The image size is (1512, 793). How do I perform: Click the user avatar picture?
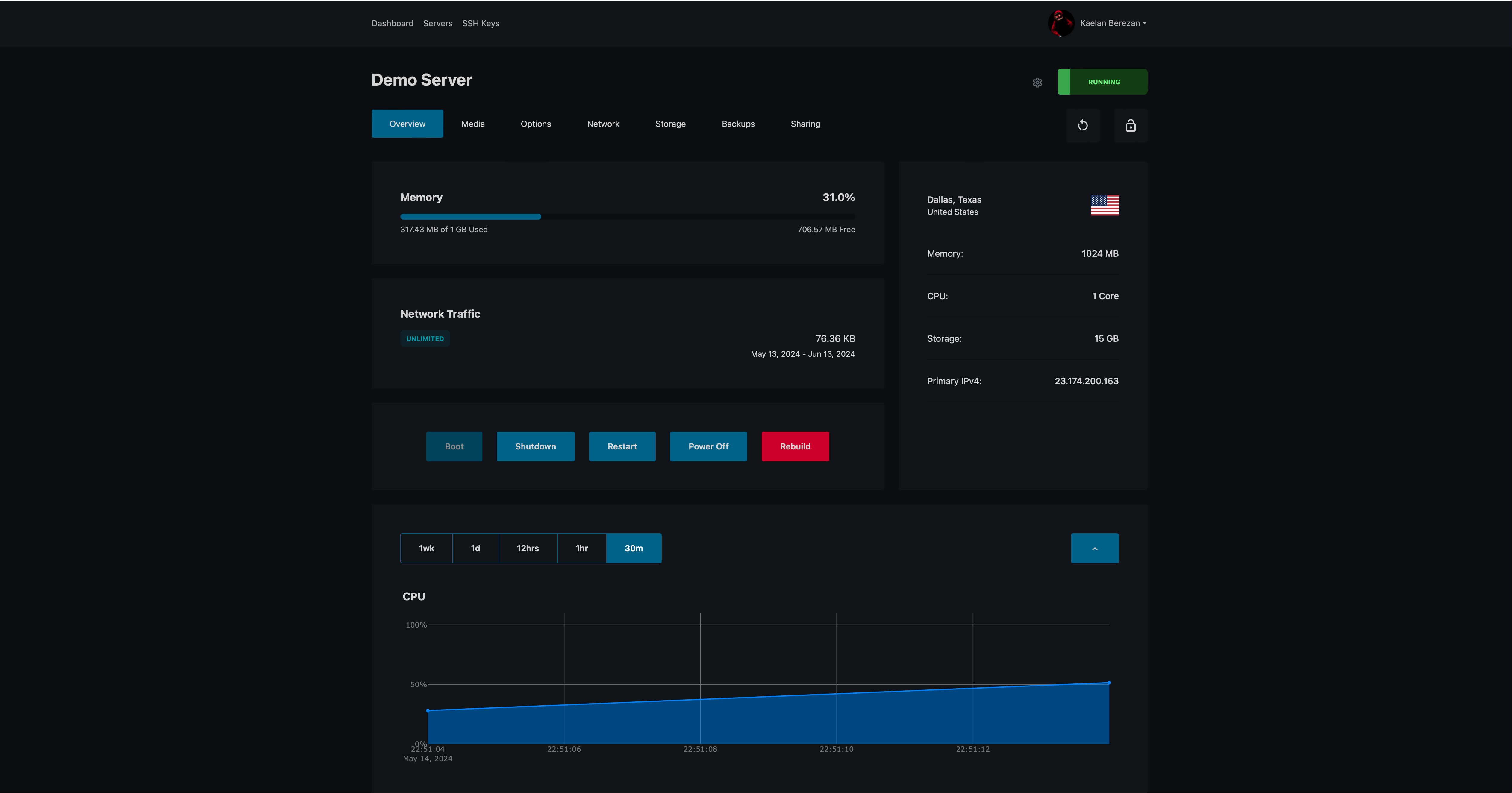coord(1061,23)
